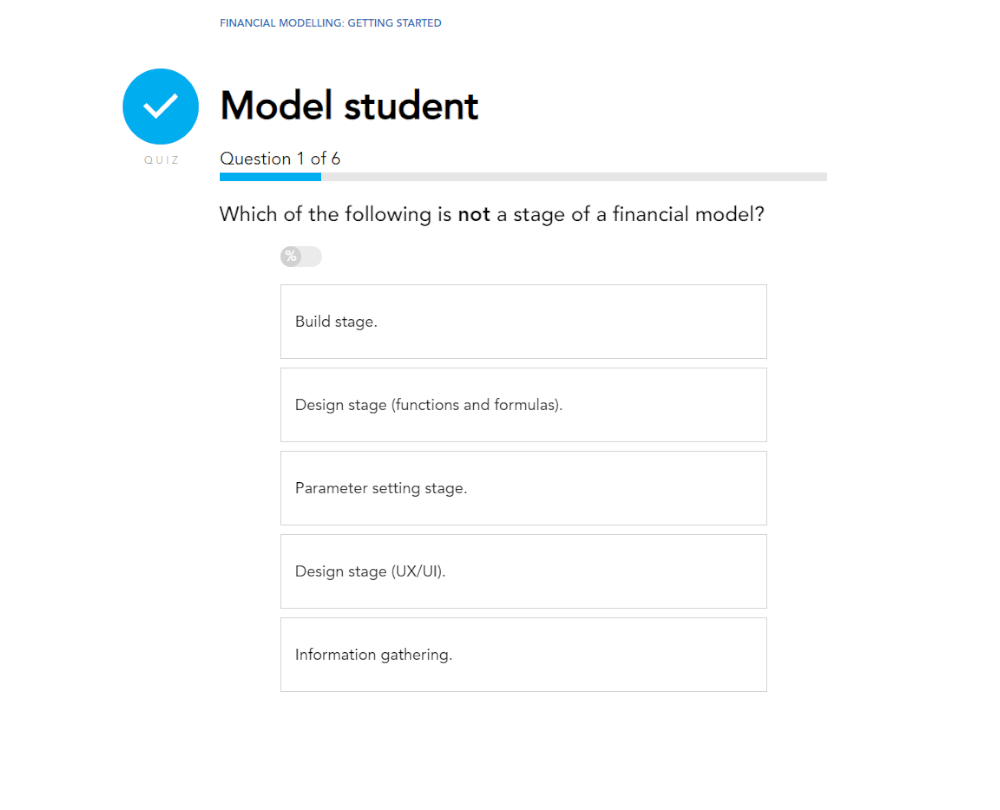This screenshot has width=1000, height=810.
Task: Click the bold word 'not' in the question
Action: pyautogui.click(x=474, y=215)
